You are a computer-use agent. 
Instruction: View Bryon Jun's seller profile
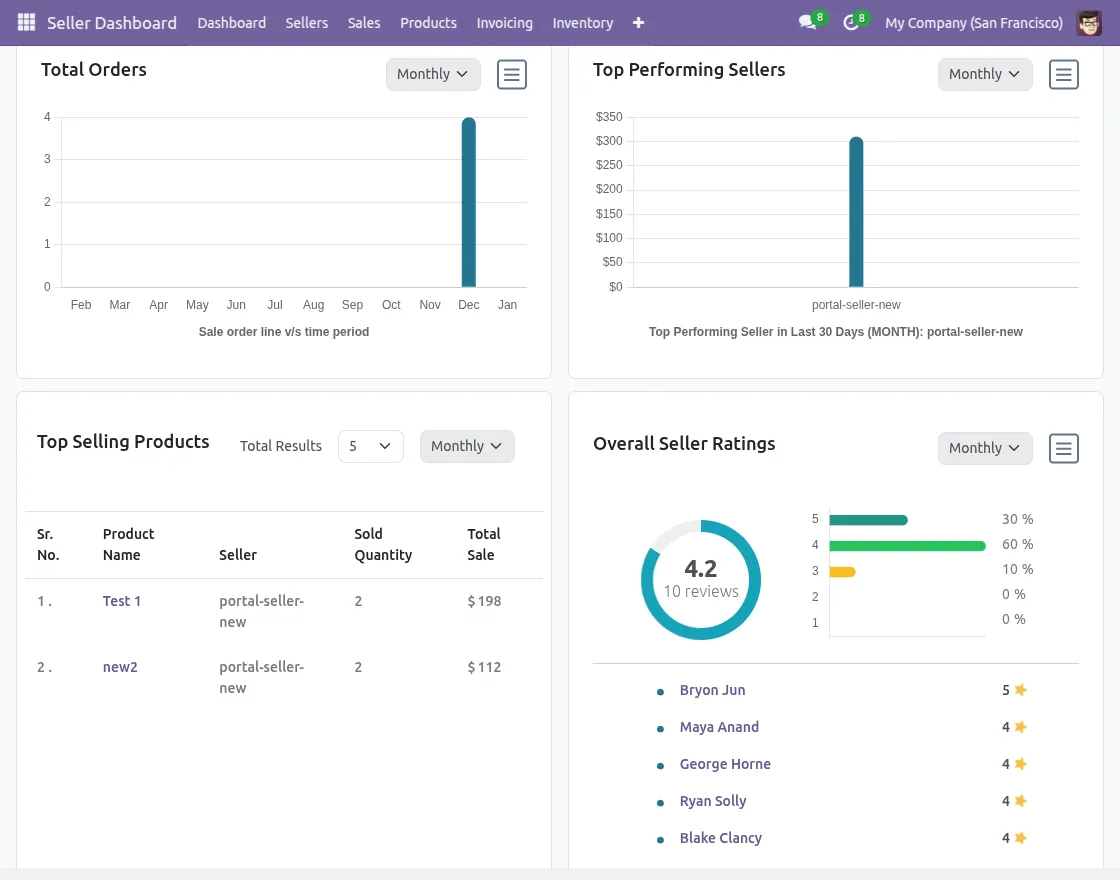tap(712, 690)
